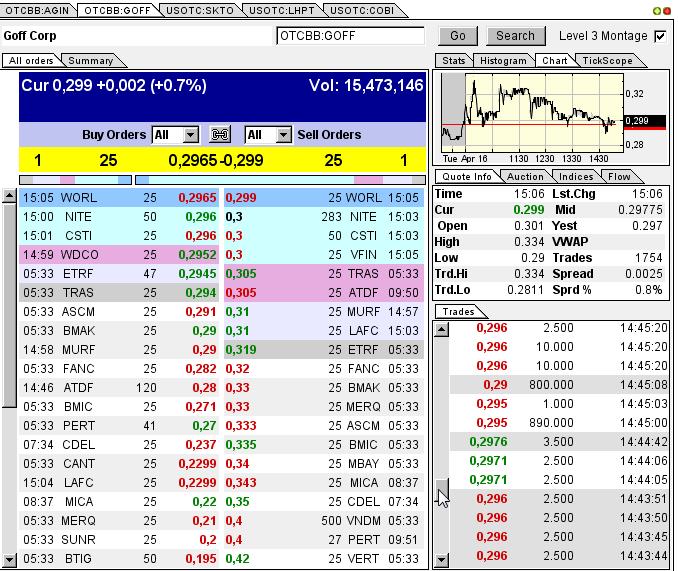Click the Trades count 1754
Image resolution: width=678 pixels, height=571 pixels.
(x=648, y=258)
